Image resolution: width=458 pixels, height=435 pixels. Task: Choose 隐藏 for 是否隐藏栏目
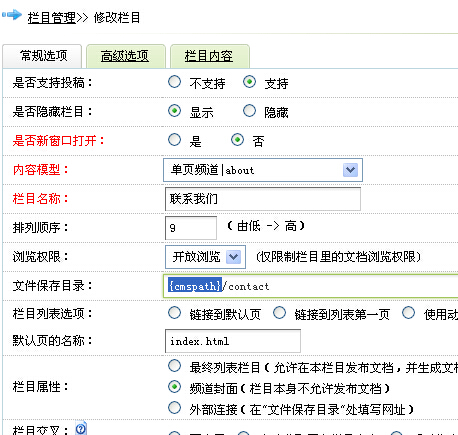click(x=249, y=111)
